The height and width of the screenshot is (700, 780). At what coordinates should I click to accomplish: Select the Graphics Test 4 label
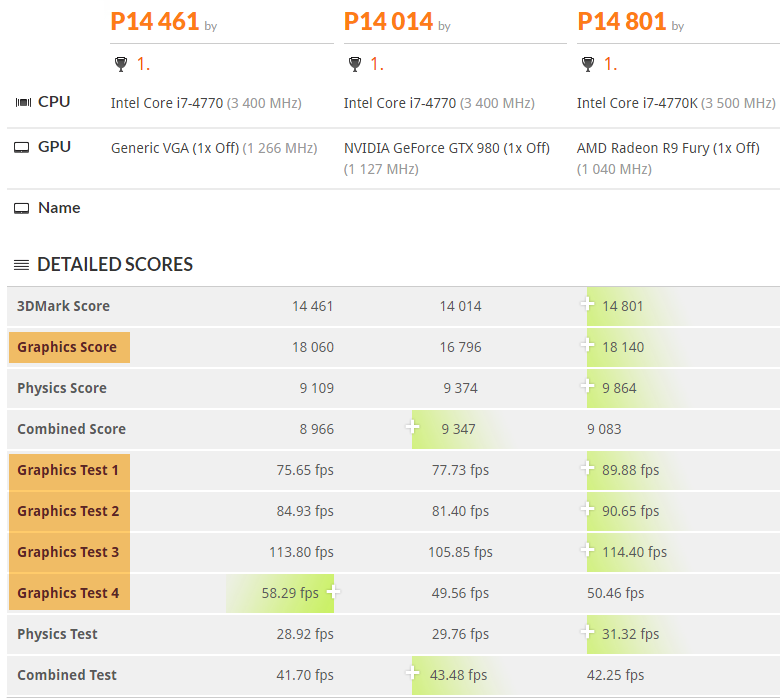(69, 593)
